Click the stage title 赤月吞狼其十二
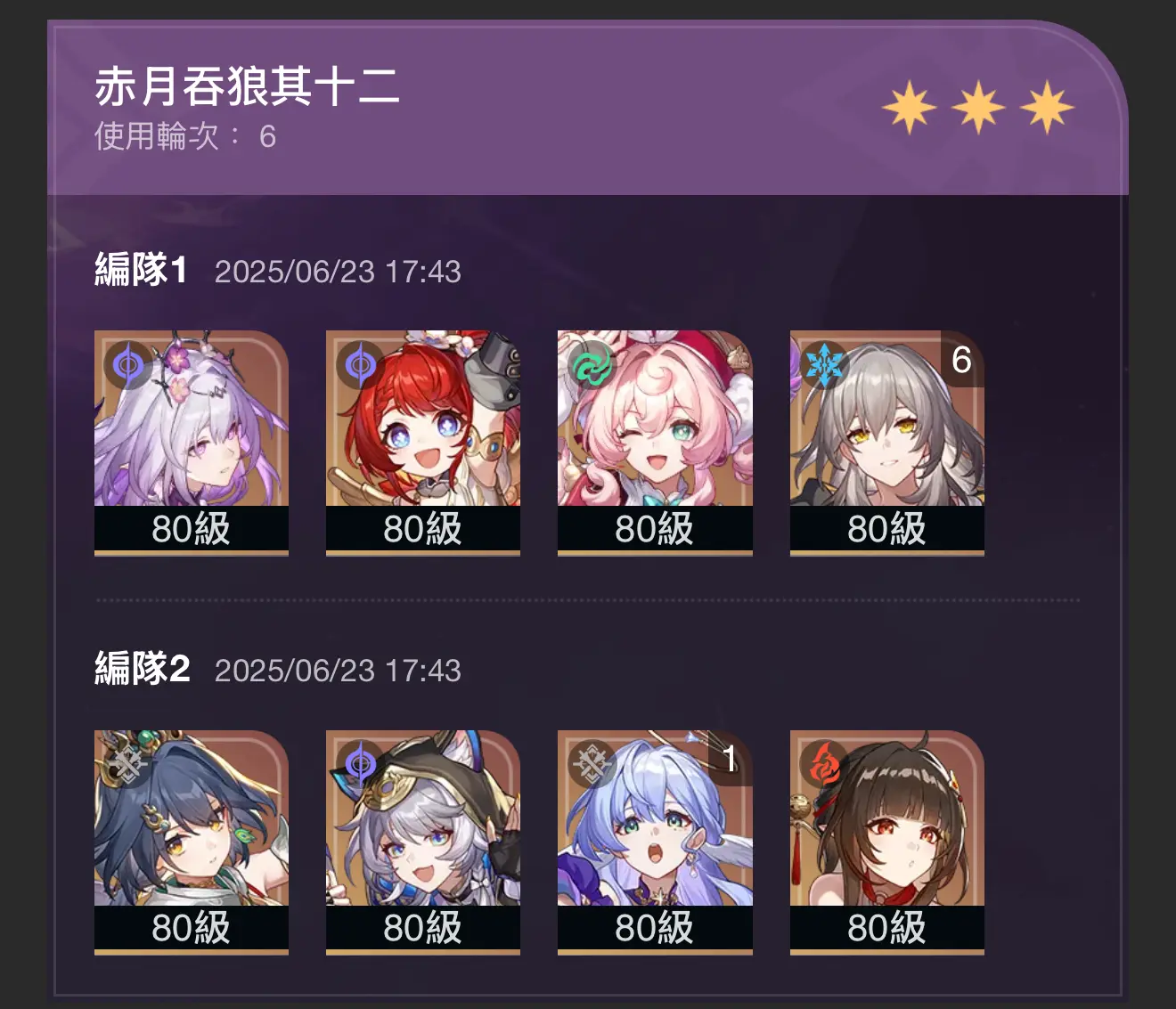 click(x=247, y=86)
